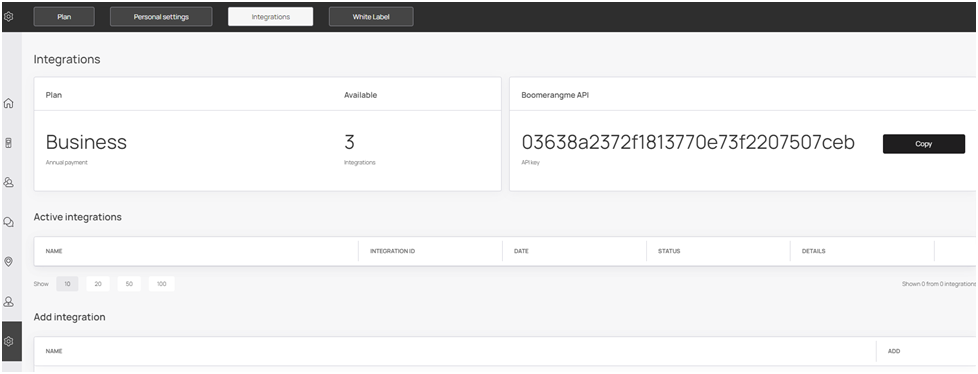Click the Integrations page heading

click(67, 59)
